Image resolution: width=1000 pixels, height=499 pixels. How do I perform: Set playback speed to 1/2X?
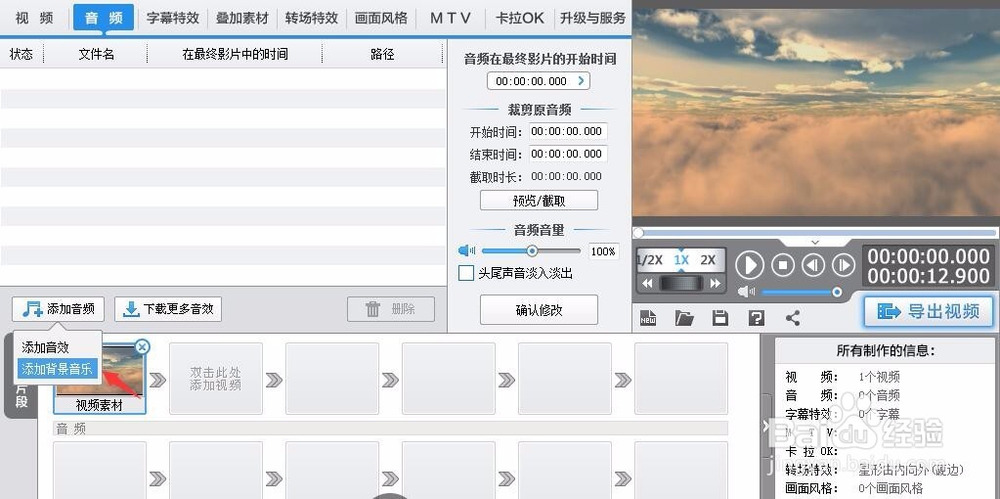coord(650,260)
